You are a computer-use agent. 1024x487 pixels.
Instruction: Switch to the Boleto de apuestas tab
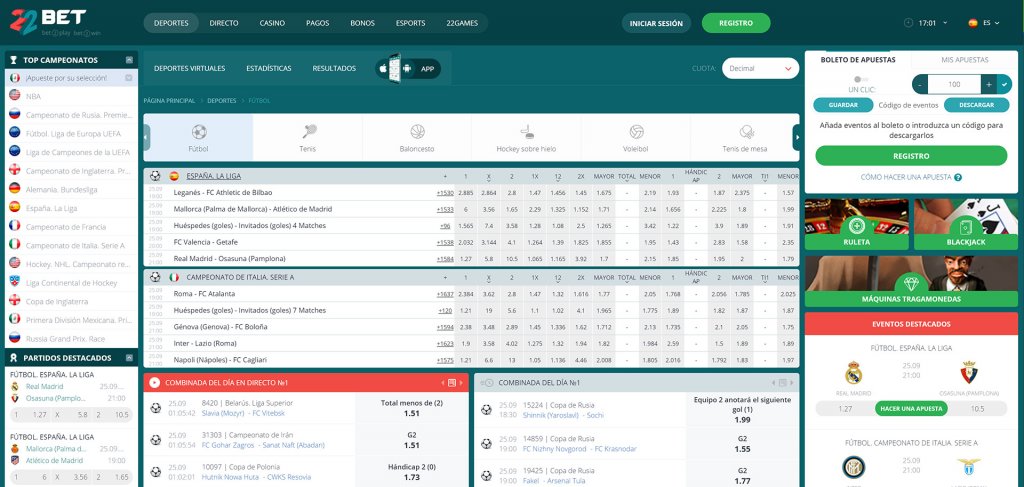[858, 59]
